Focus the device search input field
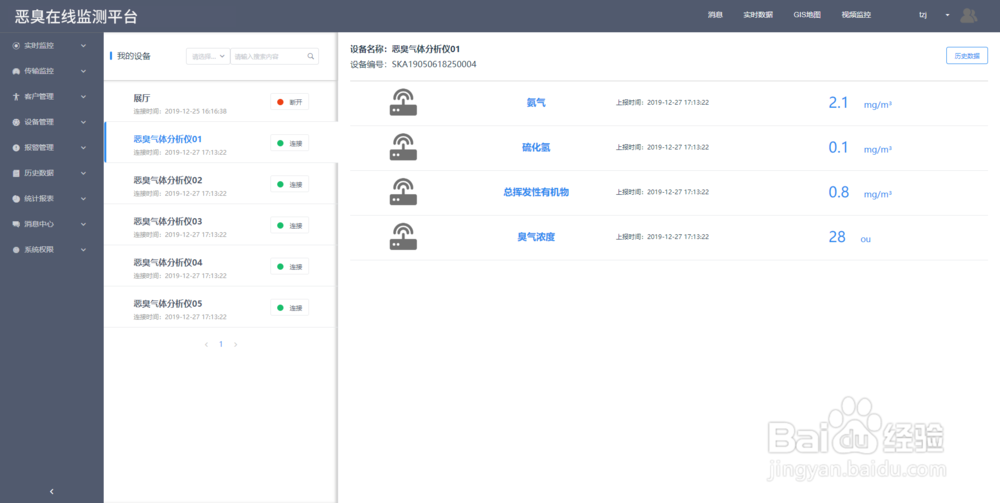This screenshot has height=503, width=1000. [274, 56]
